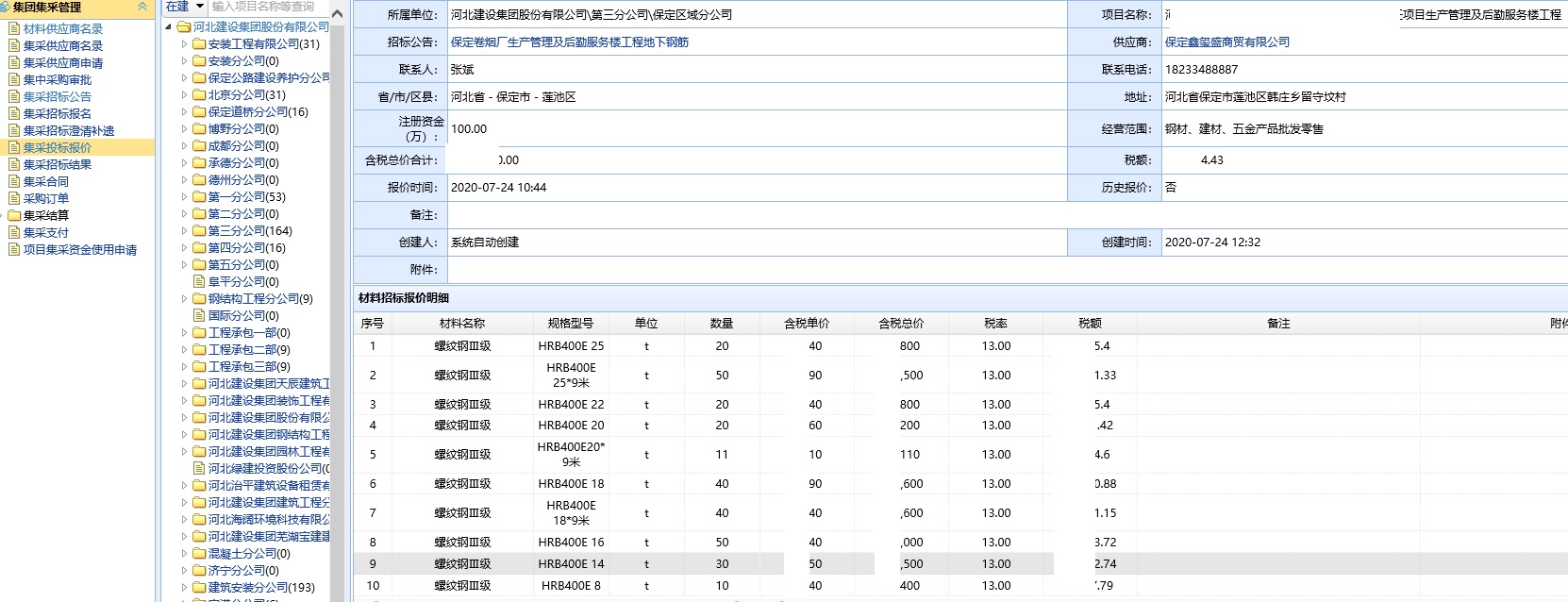Click the 材料供应商名录 page icon

click(x=14, y=28)
